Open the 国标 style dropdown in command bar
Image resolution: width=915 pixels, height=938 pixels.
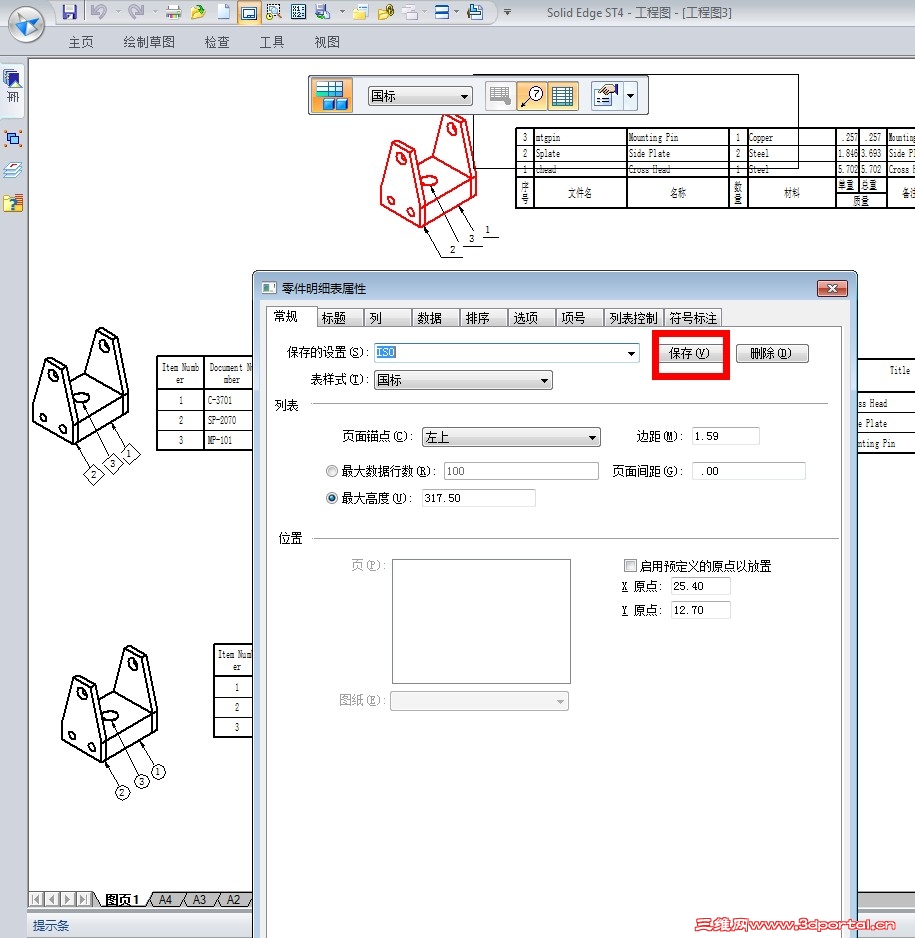(x=420, y=96)
